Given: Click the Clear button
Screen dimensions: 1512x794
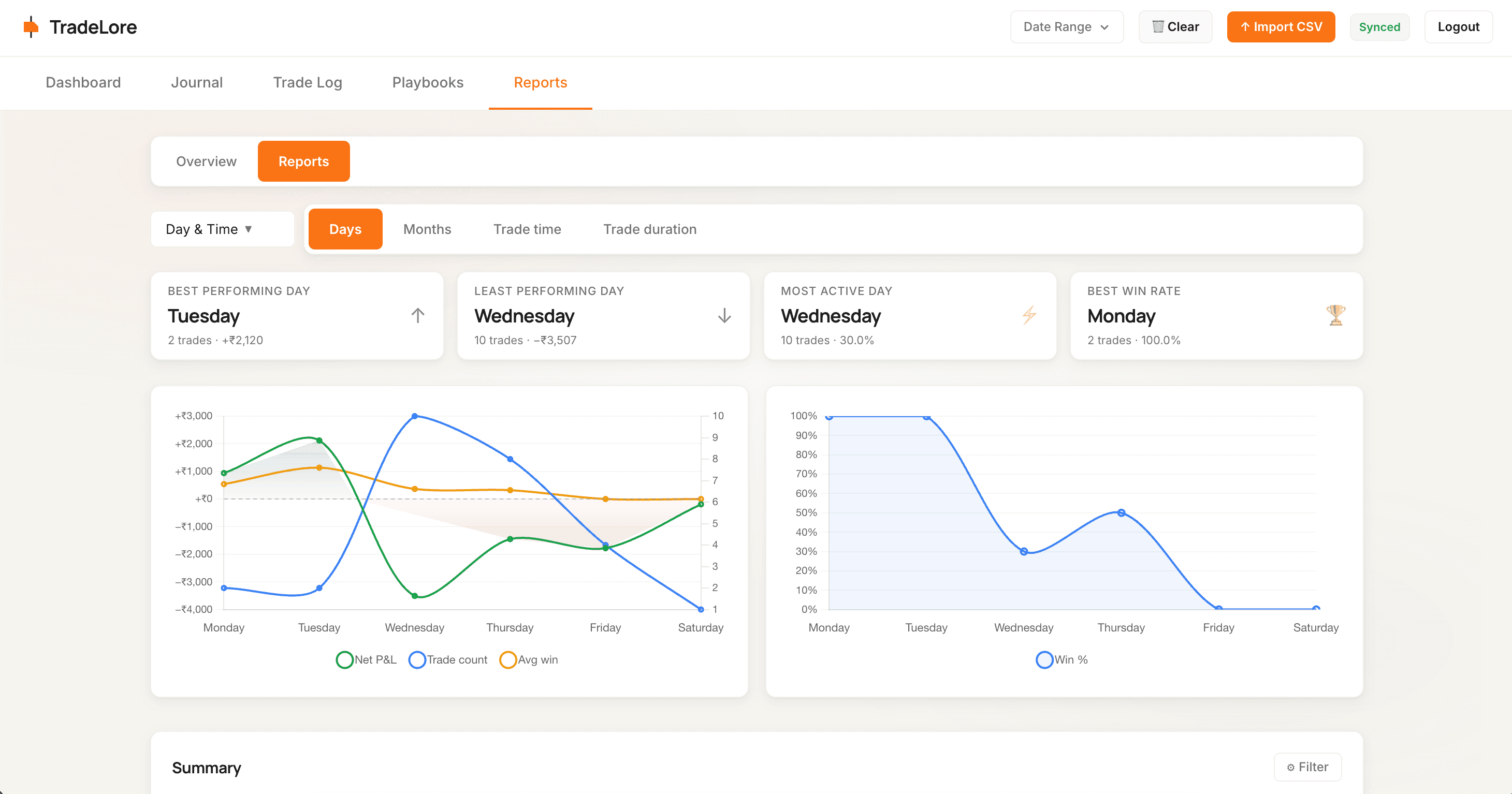Looking at the screenshot, I should [1175, 27].
